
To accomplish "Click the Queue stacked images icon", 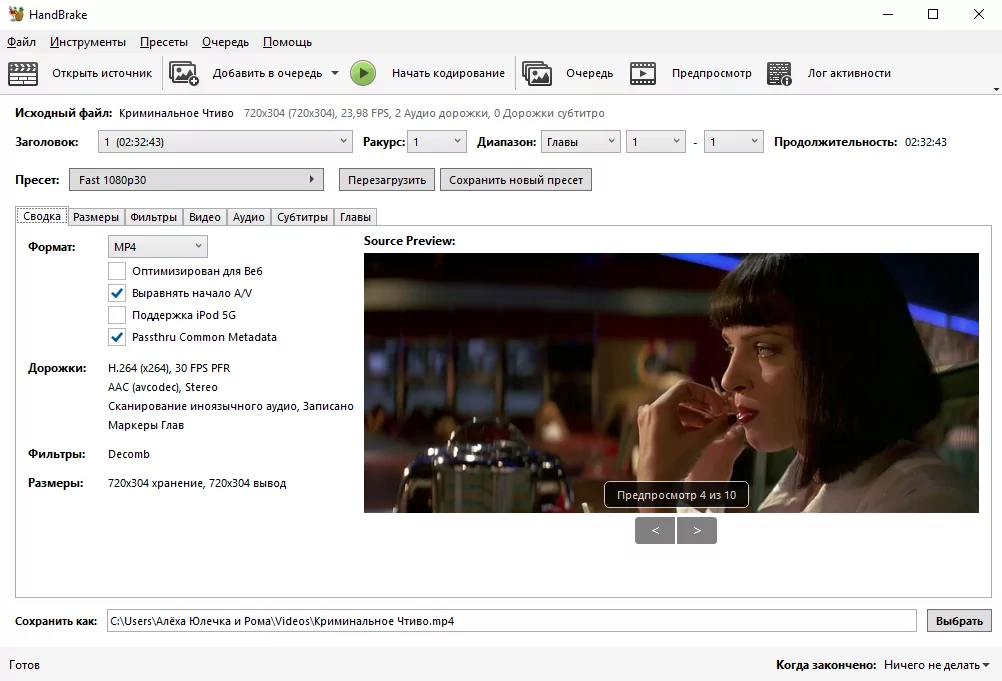I will pos(537,73).
